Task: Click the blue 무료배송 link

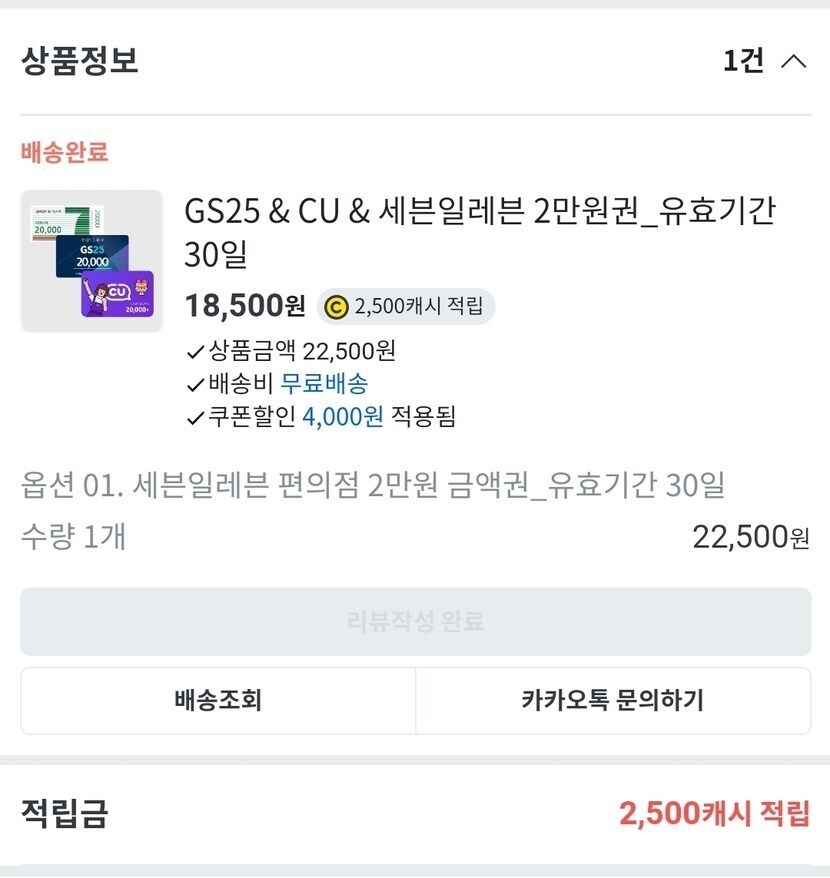Action: [x=324, y=383]
